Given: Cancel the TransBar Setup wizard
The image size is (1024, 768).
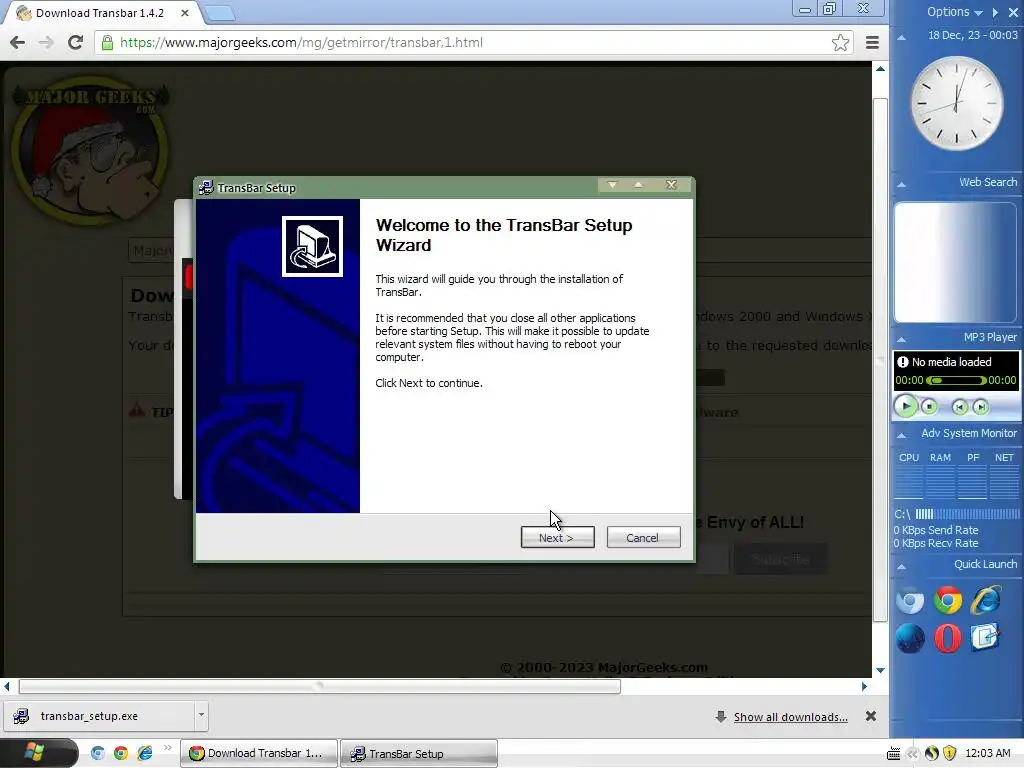Looking at the screenshot, I should tap(643, 537).
